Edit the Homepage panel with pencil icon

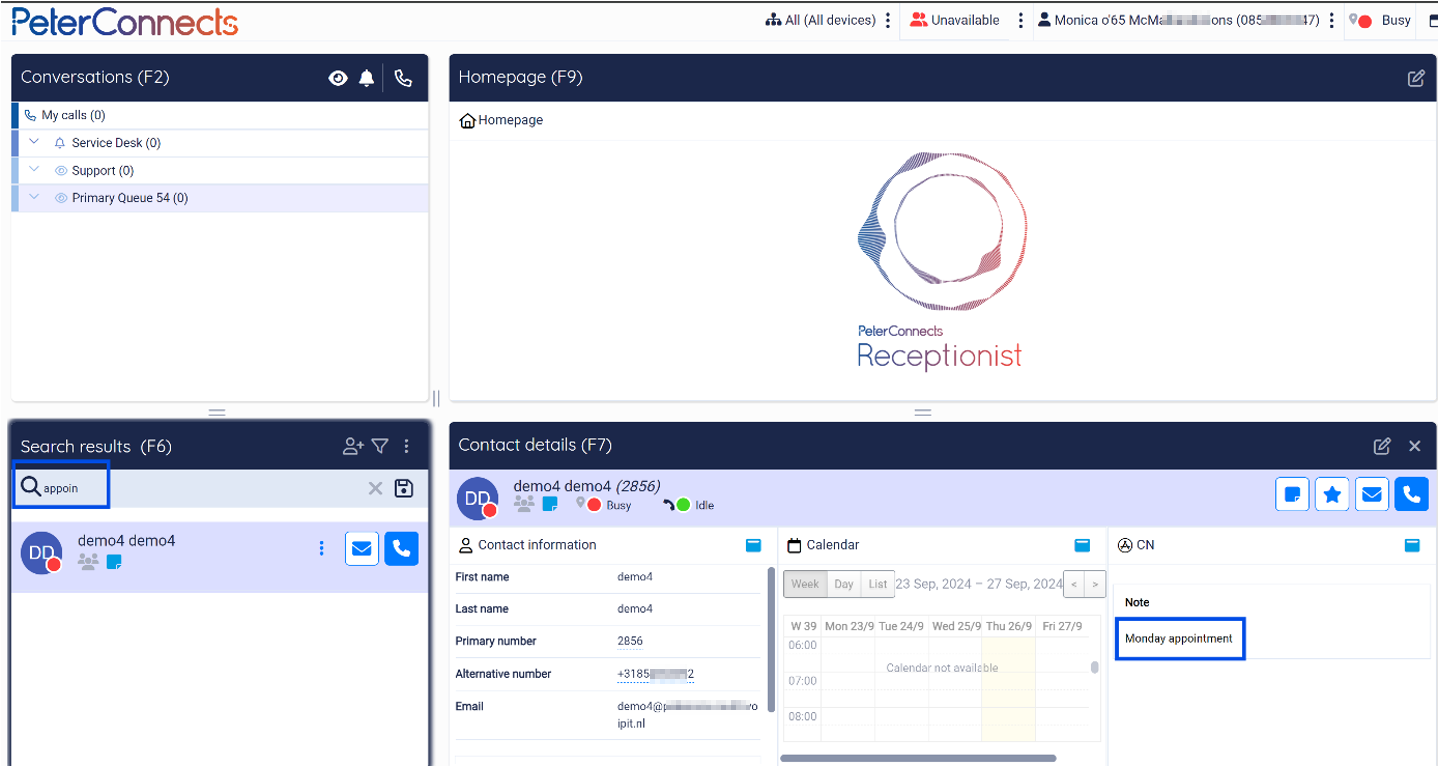(1416, 78)
